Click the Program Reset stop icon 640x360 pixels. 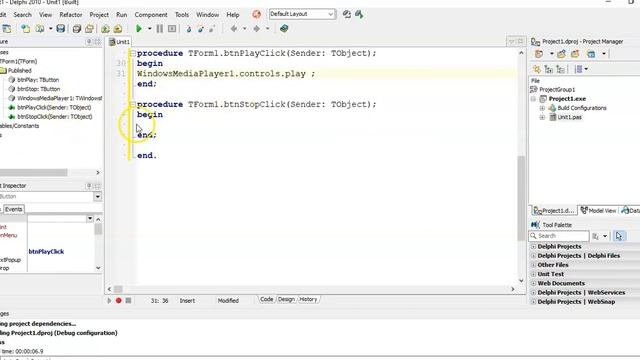pos(172,29)
